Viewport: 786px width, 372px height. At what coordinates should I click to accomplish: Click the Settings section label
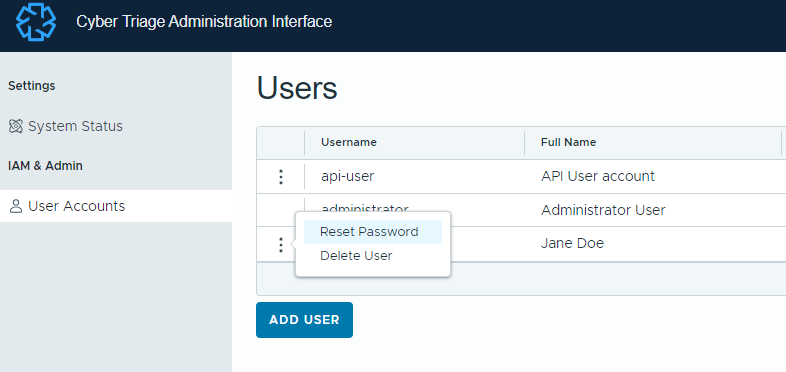point(32,86)
